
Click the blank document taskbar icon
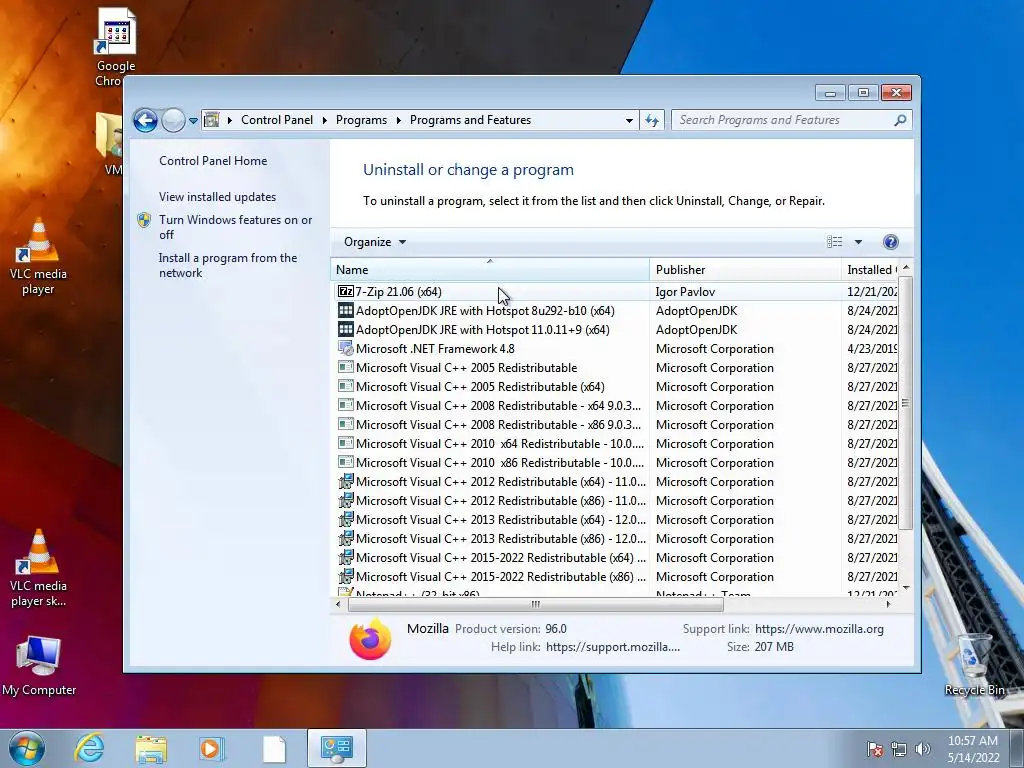[274, 748]
